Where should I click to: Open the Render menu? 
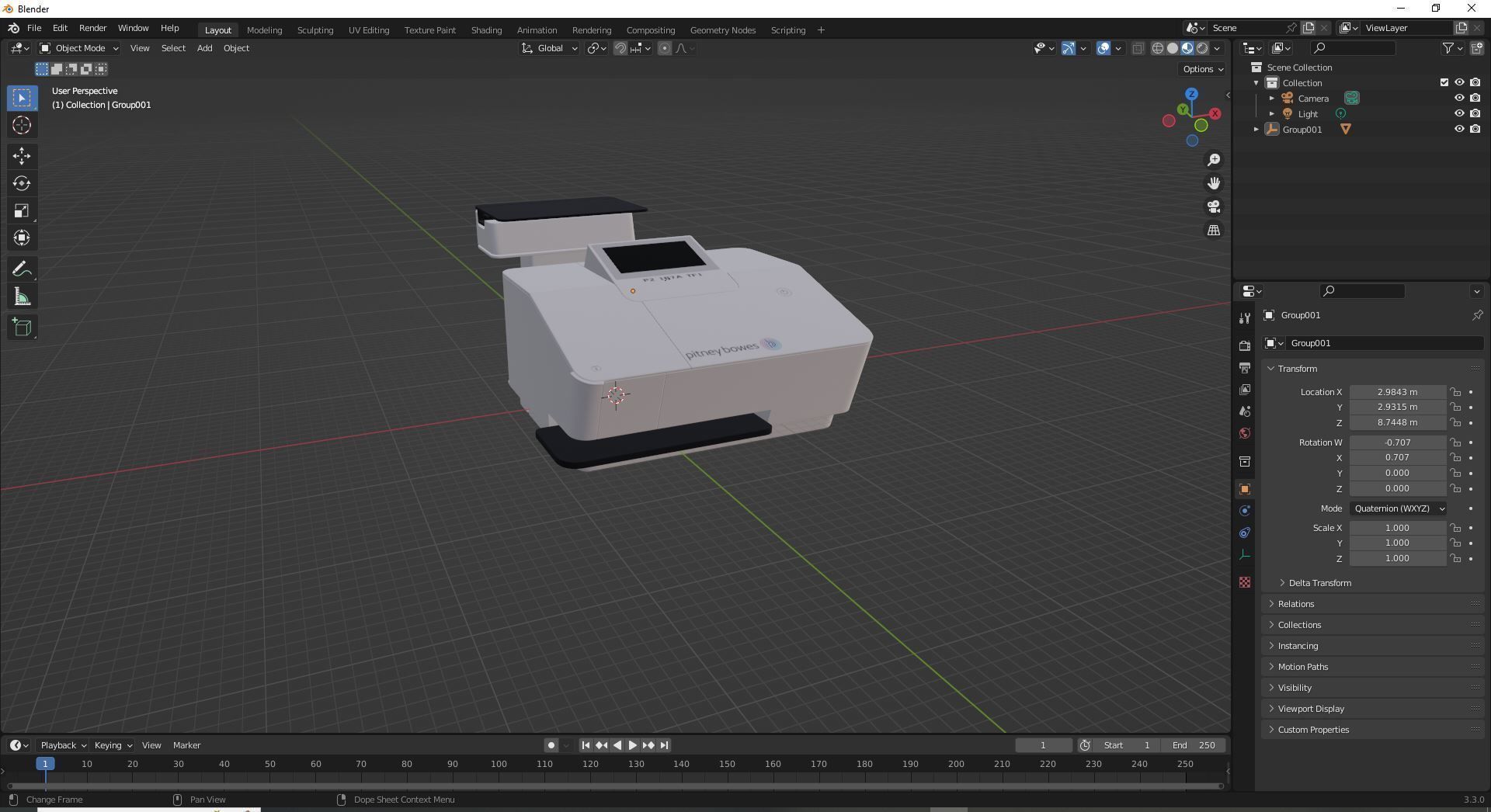click(92, 28)
